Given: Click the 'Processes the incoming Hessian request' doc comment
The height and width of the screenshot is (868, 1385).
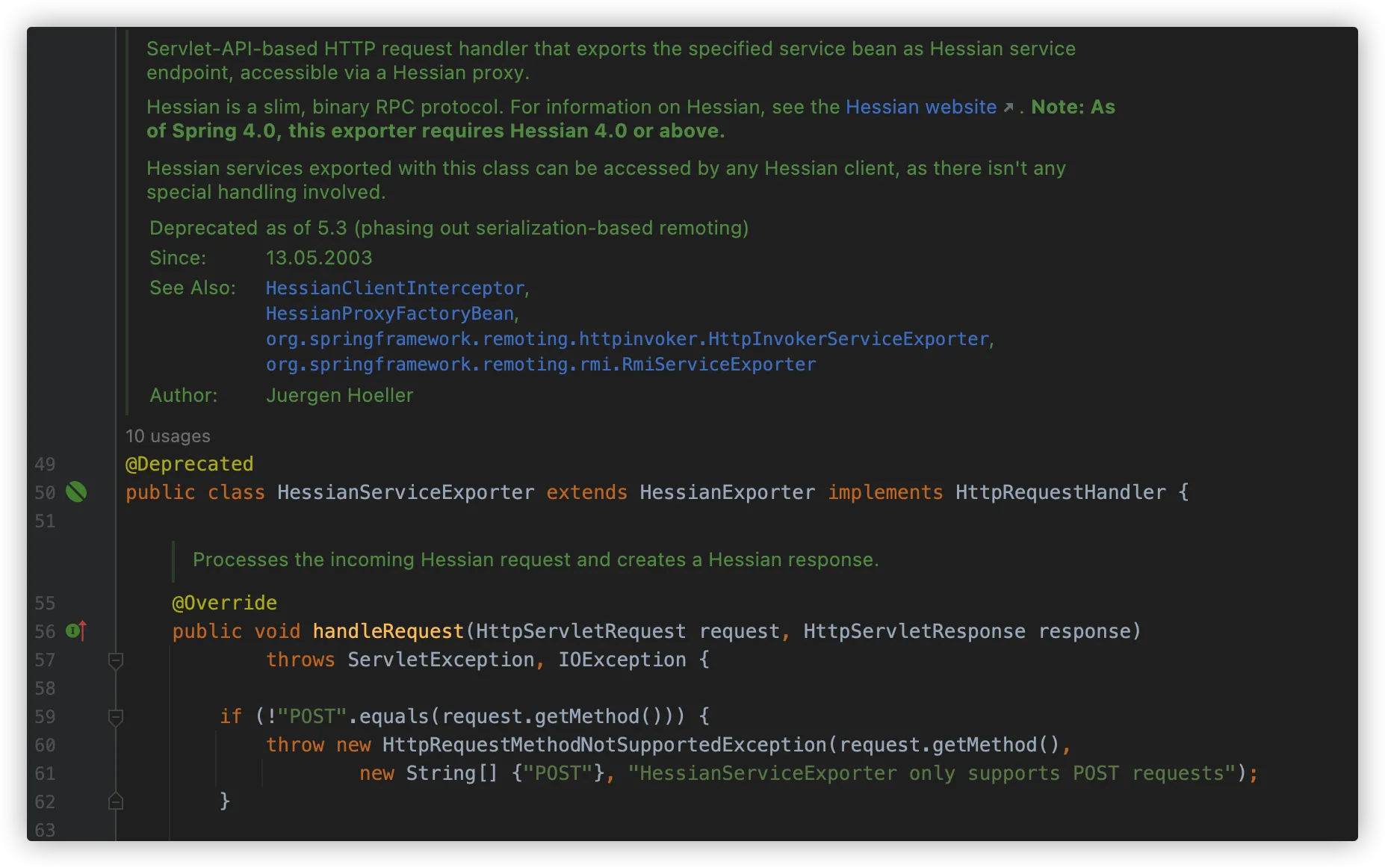Looking at the screenshot, I should pos(536,559).
